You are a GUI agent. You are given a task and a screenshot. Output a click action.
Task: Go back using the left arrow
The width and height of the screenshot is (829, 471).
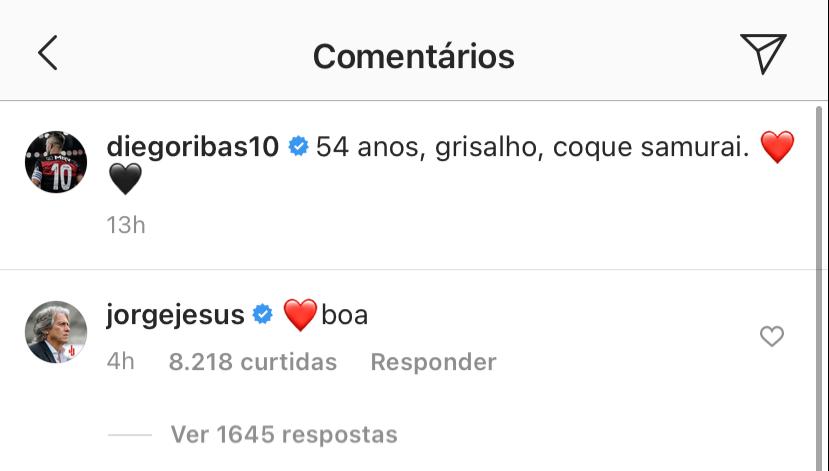[x=47, y=54]
